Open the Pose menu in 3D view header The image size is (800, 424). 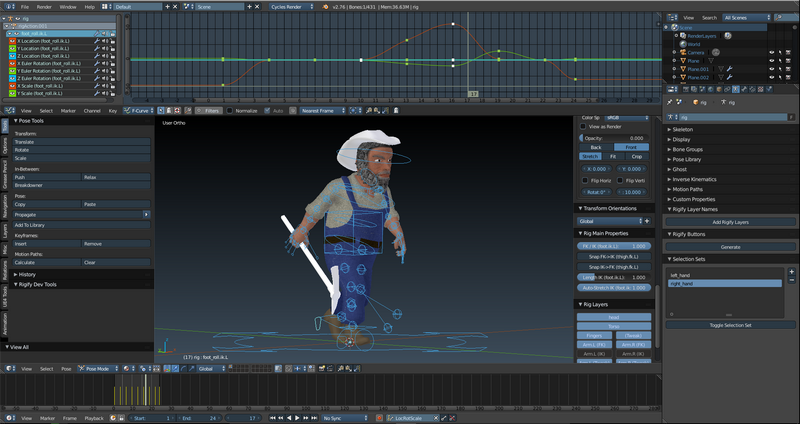point(66,368)
